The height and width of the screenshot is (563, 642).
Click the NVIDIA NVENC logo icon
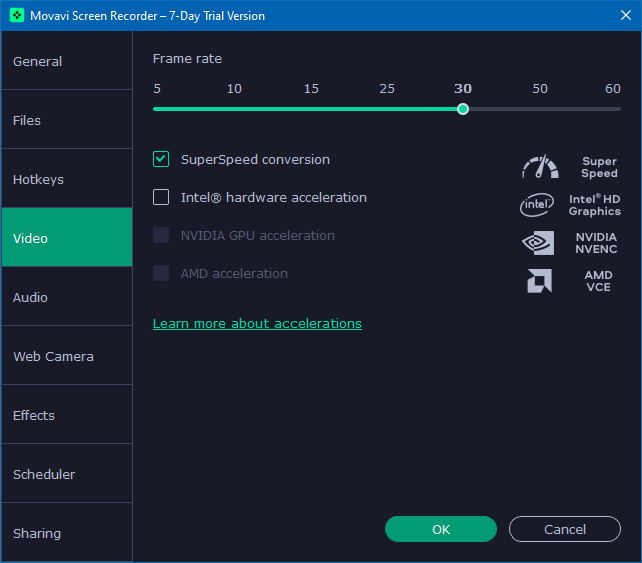coord(538,243)
